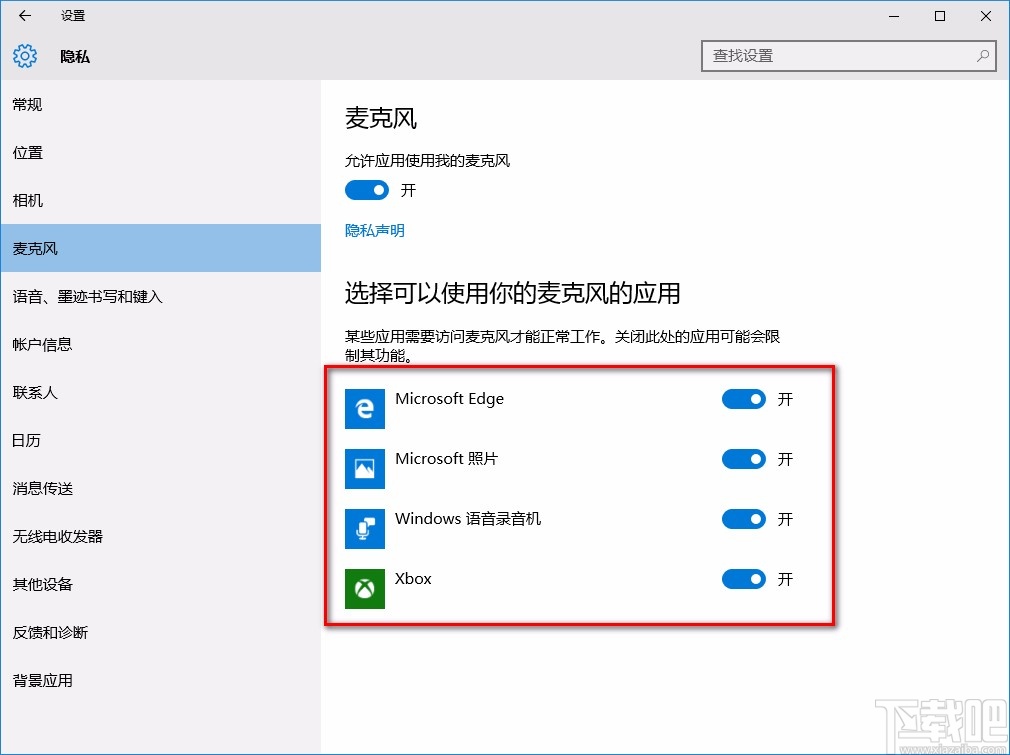The height and width of the screenshot is (755, 1010).
Task: Toggle off the 允许应用使用我的麦克风 switch
Action: click(366, 190)
